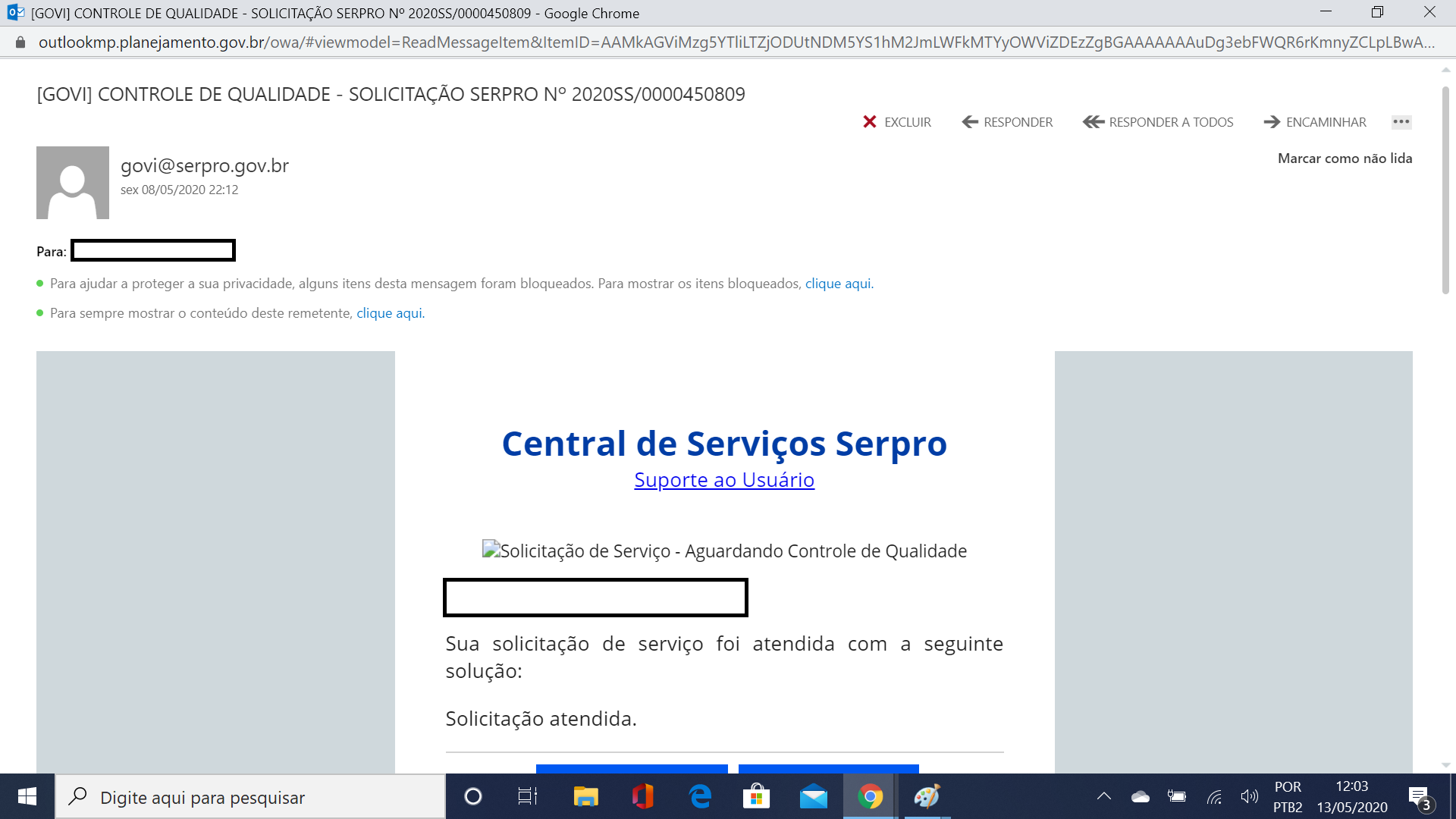Open the Windows Start menu
Image resolution: width=1456 pixels, height=819 pixels.
(x=27, y=796)
